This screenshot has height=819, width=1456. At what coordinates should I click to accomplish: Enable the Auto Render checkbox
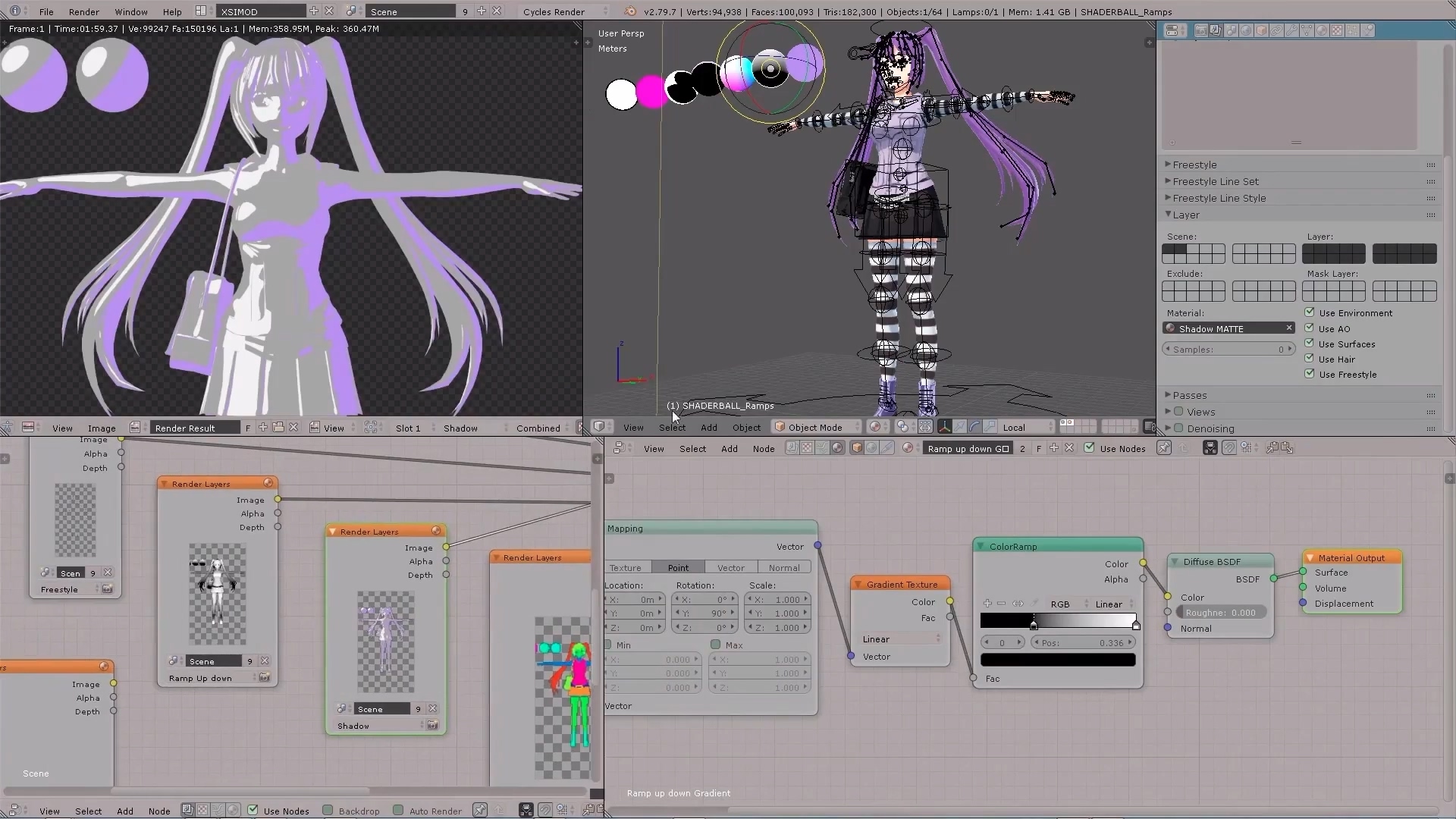click(398, 810)
